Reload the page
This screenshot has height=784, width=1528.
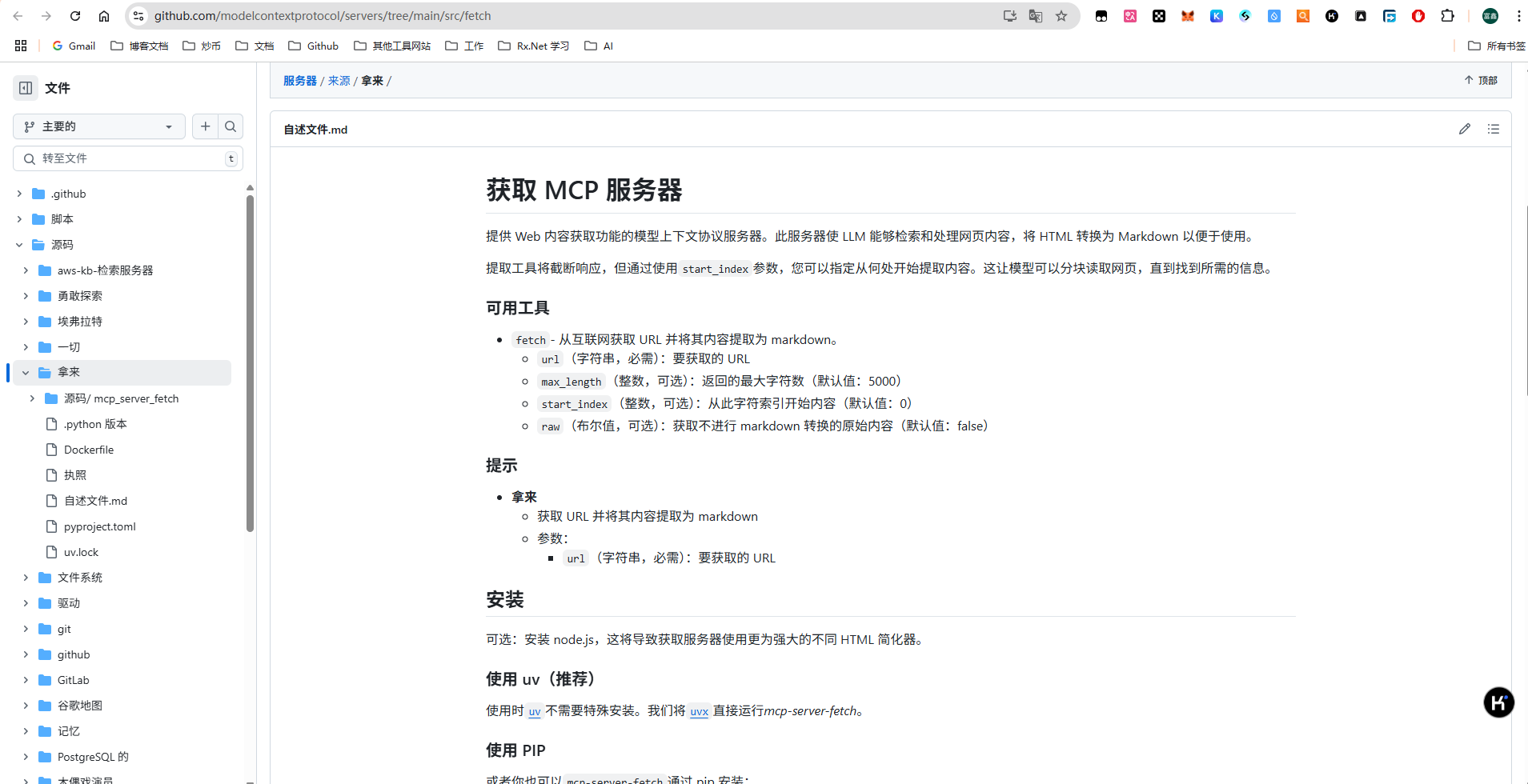(x=75, y=16)
